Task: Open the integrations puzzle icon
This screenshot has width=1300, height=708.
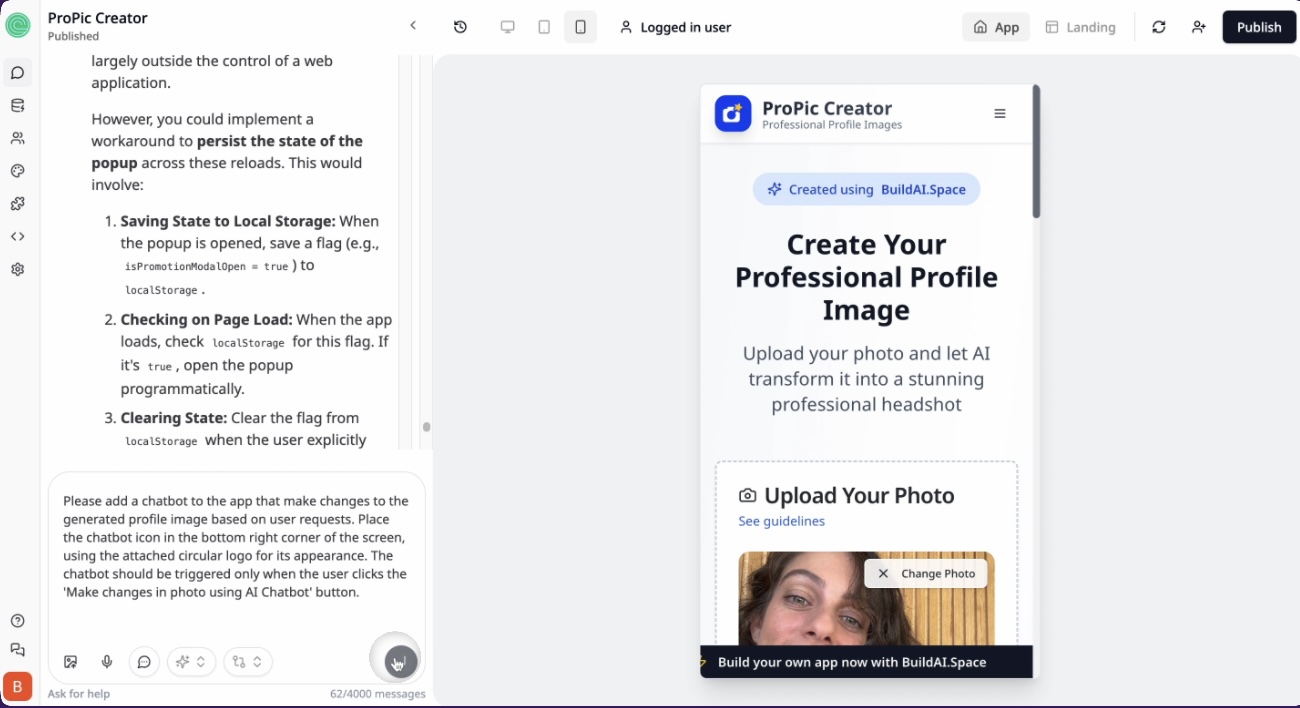Action: pyautogui.click(x=17, y=204)
